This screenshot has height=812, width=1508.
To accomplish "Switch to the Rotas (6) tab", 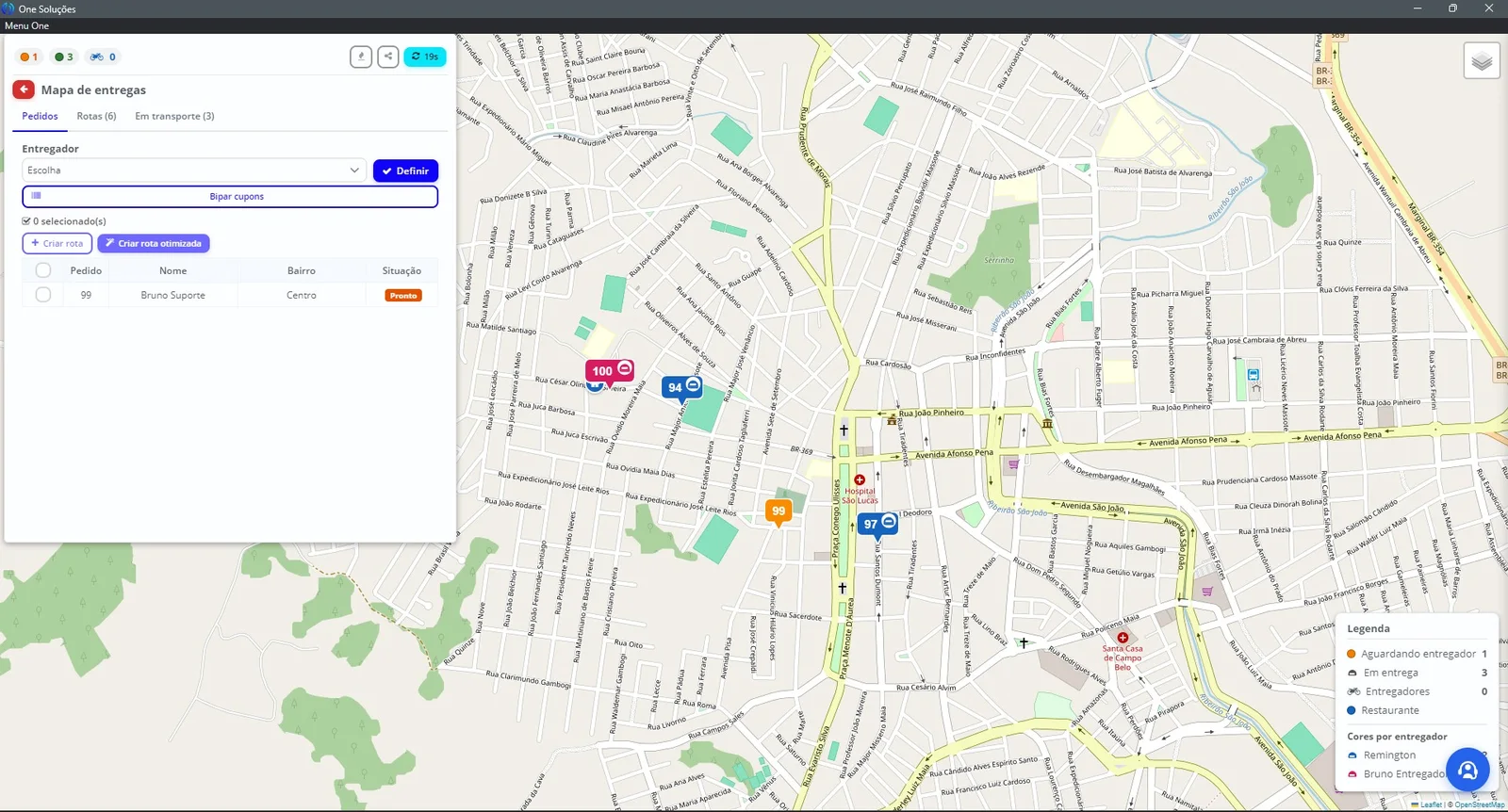I will coord(97,116).
